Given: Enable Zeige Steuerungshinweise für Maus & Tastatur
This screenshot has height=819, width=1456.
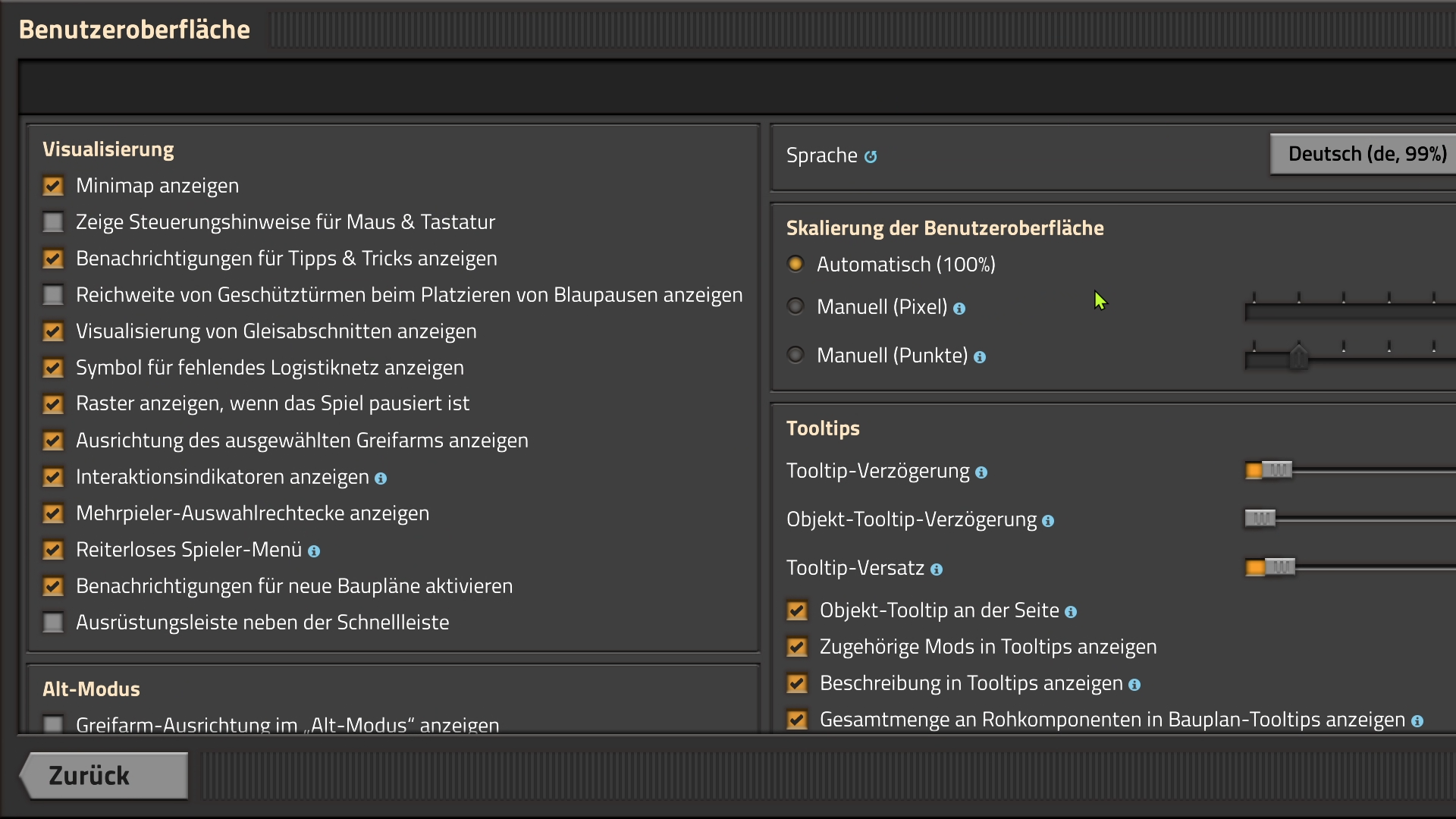Looking at the screenshot, I should click(53, 222).
